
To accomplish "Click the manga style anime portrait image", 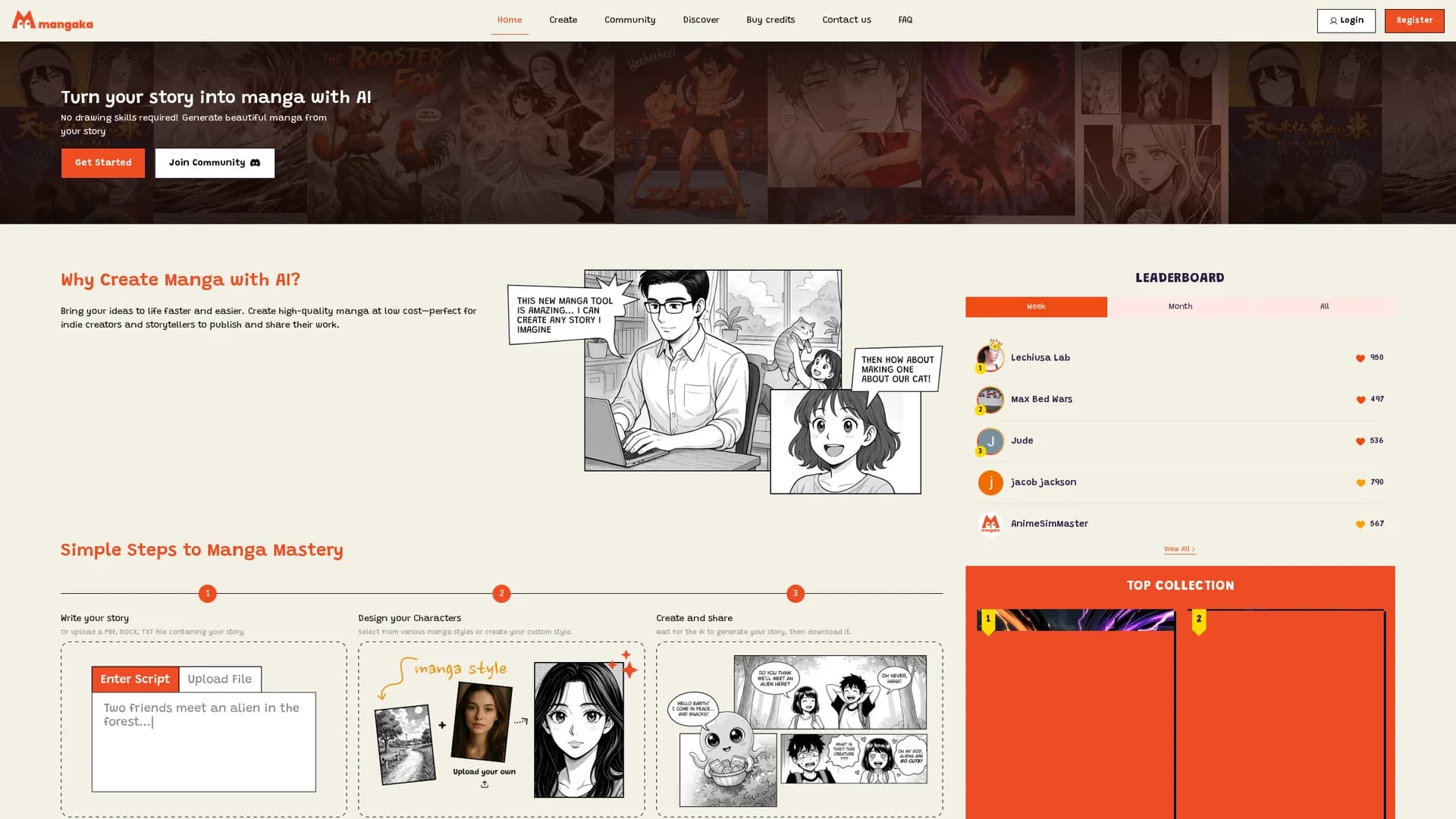I will pyautogui.click(x=579, y=730).
